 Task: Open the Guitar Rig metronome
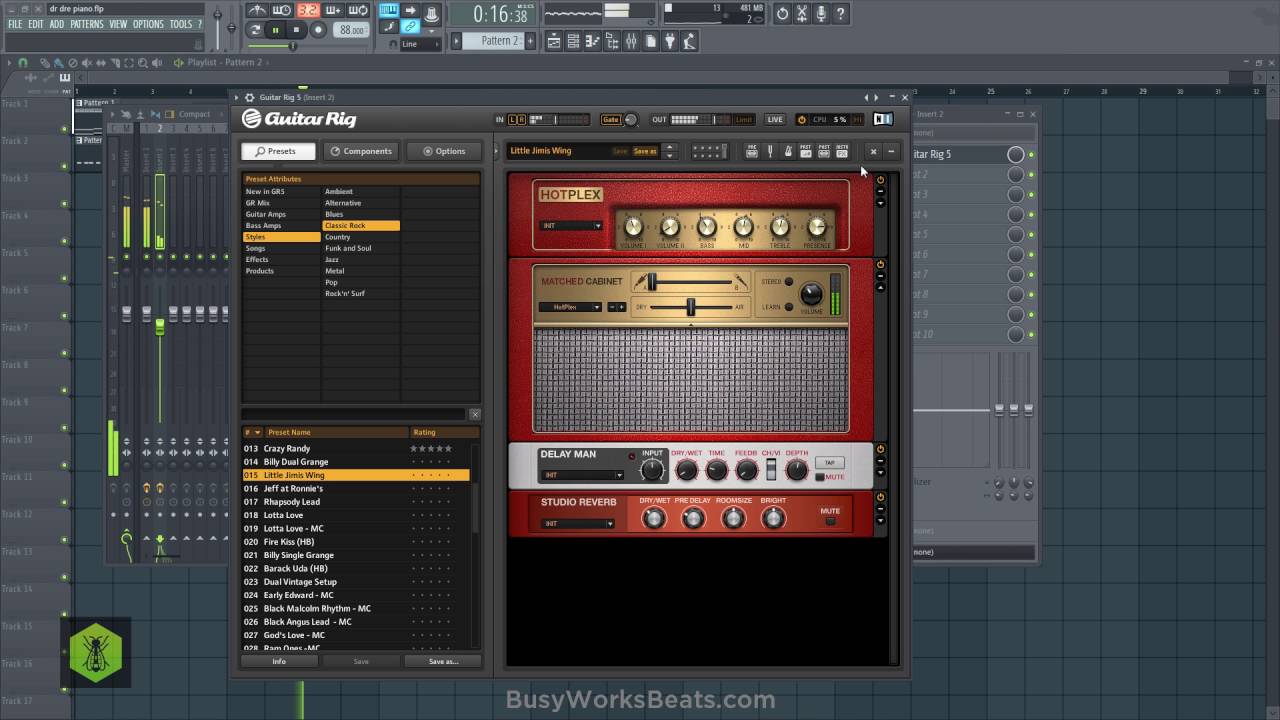[x=788, y=151]
